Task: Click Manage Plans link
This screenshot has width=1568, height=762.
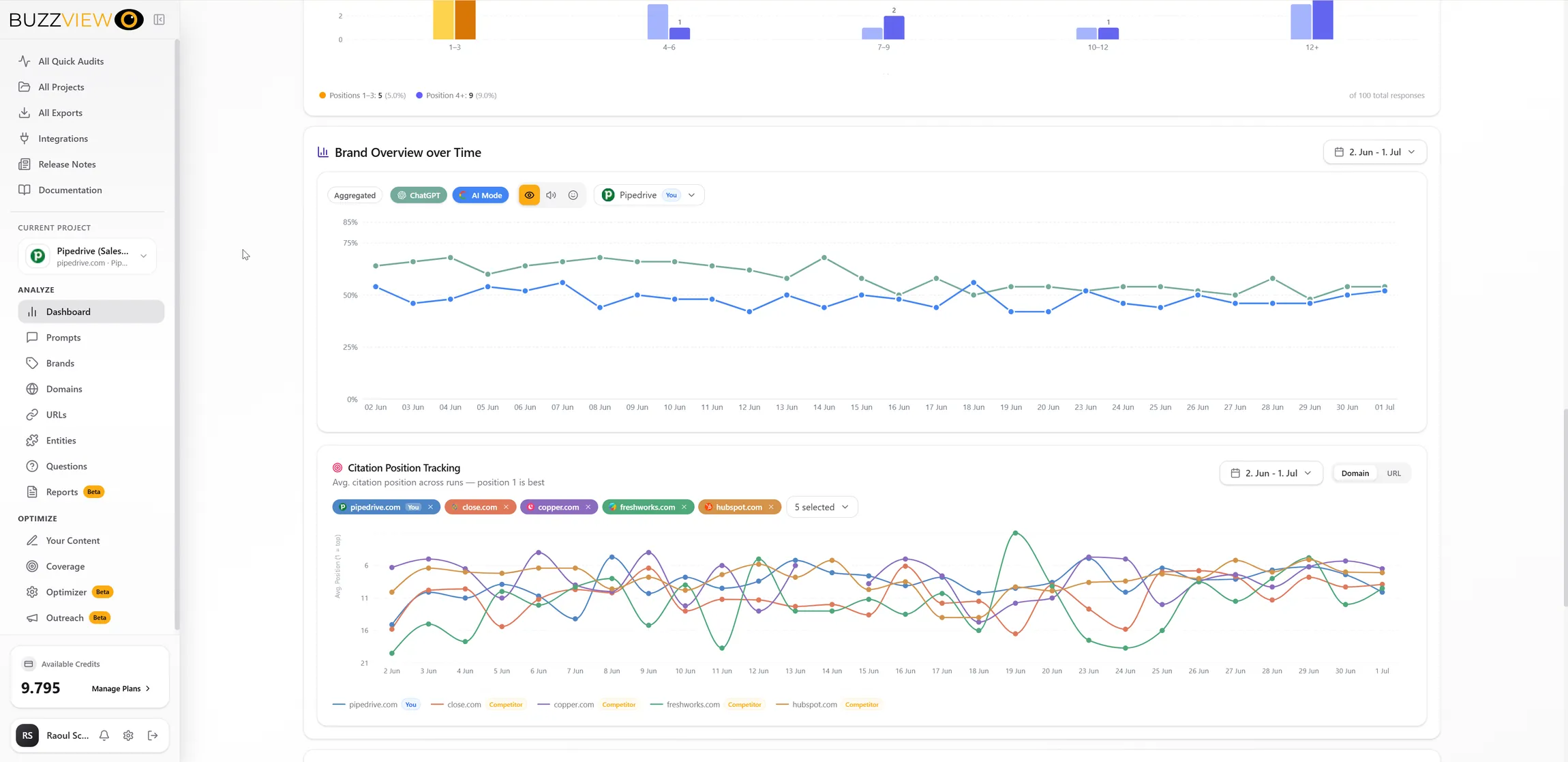Action: (121, 688)
